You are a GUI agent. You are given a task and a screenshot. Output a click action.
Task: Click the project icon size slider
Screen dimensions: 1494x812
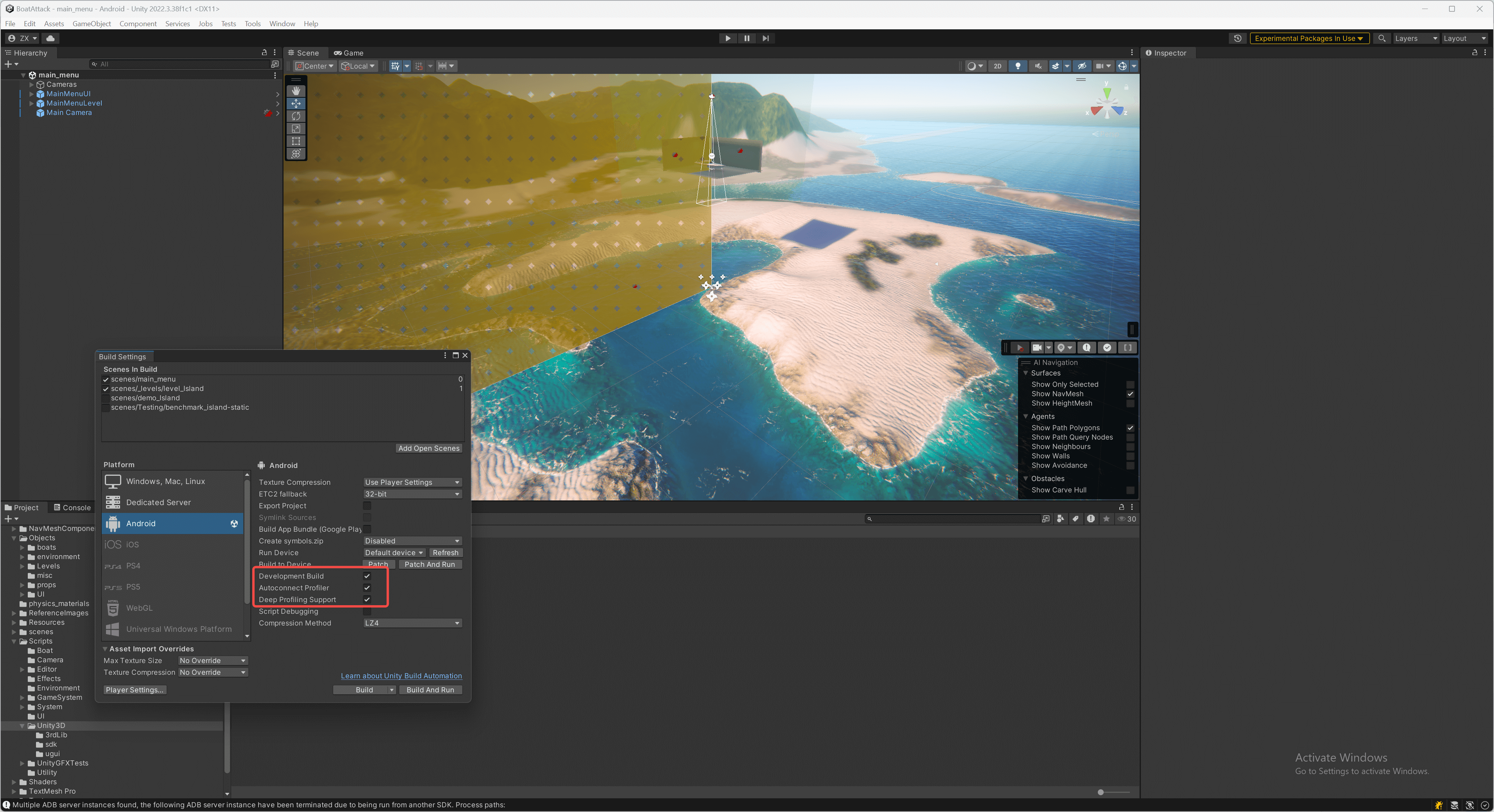1100,792
